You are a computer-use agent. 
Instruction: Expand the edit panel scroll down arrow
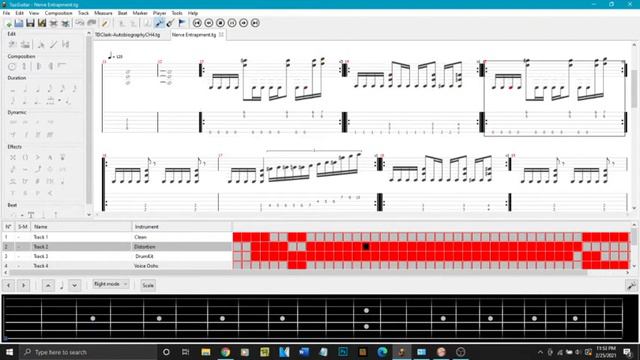(89, 215)
